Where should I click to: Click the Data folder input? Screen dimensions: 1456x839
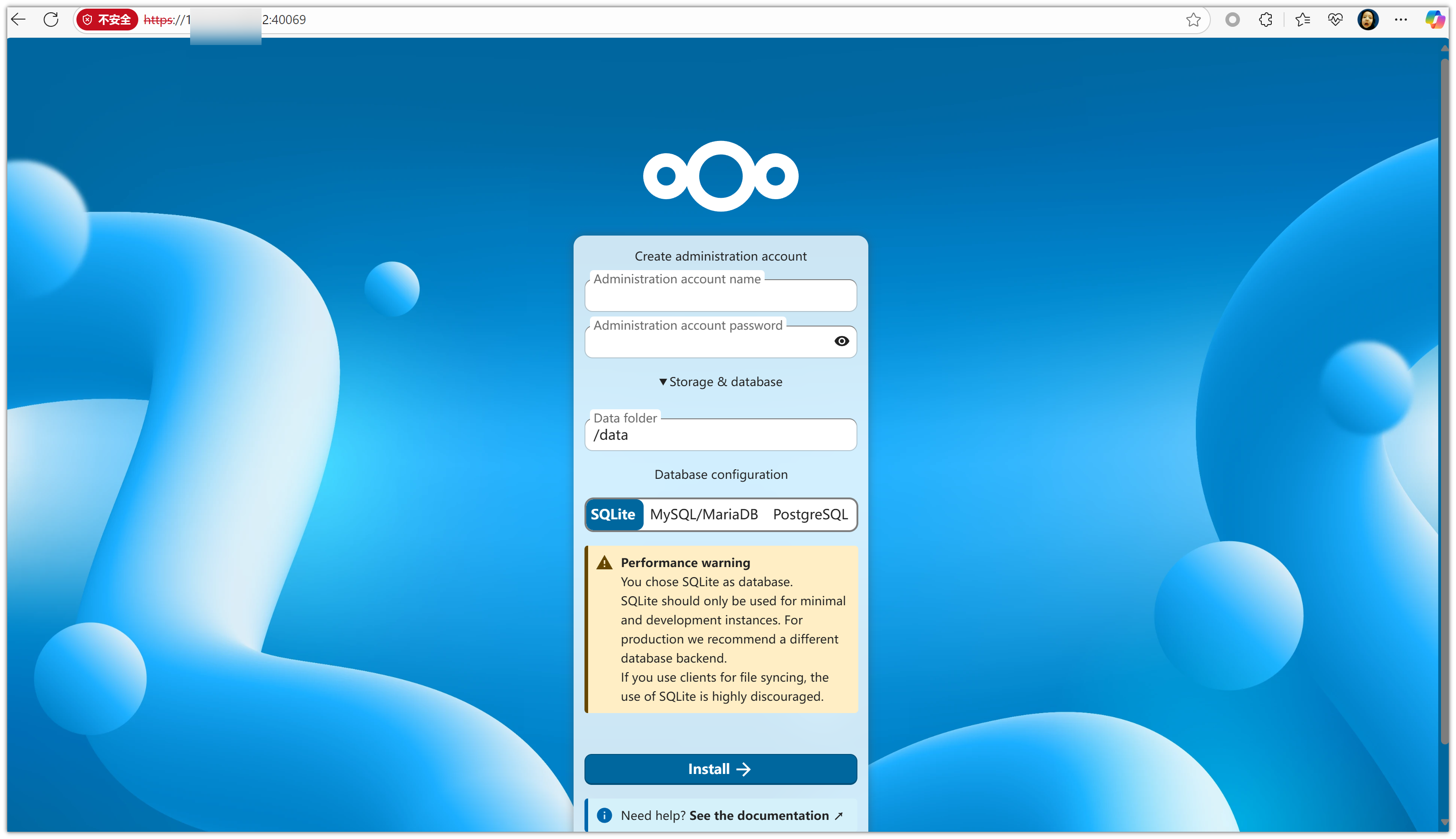720,436
